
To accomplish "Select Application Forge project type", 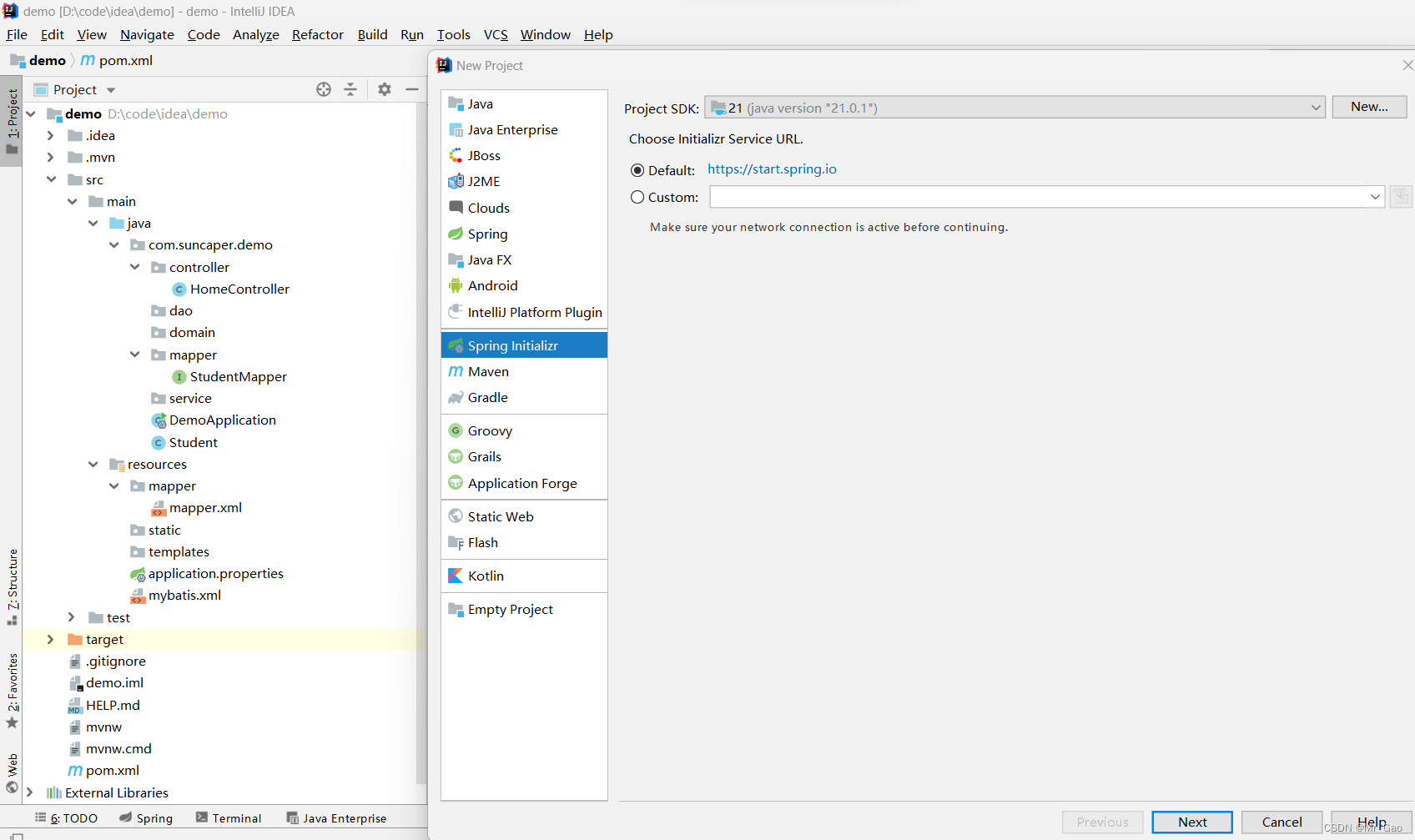I will [x=524, y=483].
